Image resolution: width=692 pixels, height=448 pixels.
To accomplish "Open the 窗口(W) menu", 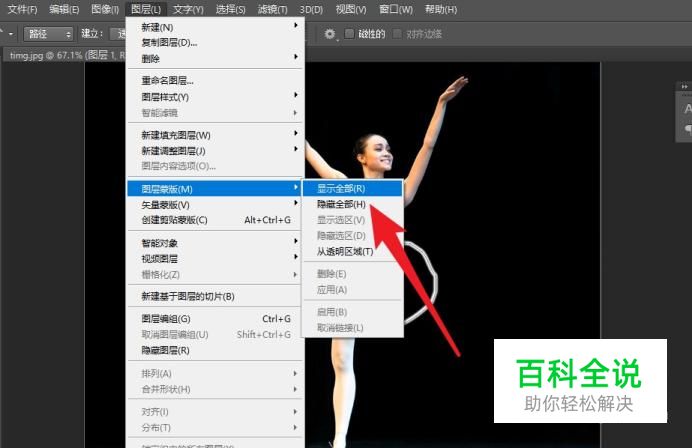I will (396, 9).
